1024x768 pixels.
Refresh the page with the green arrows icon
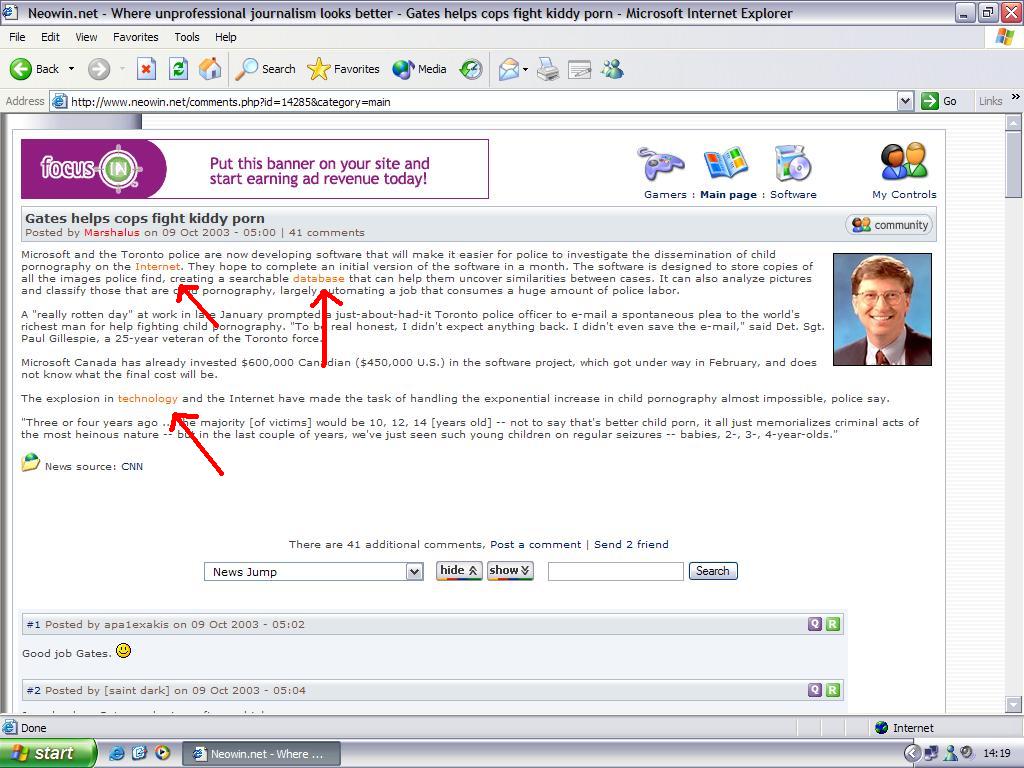(x=178, y=69)
